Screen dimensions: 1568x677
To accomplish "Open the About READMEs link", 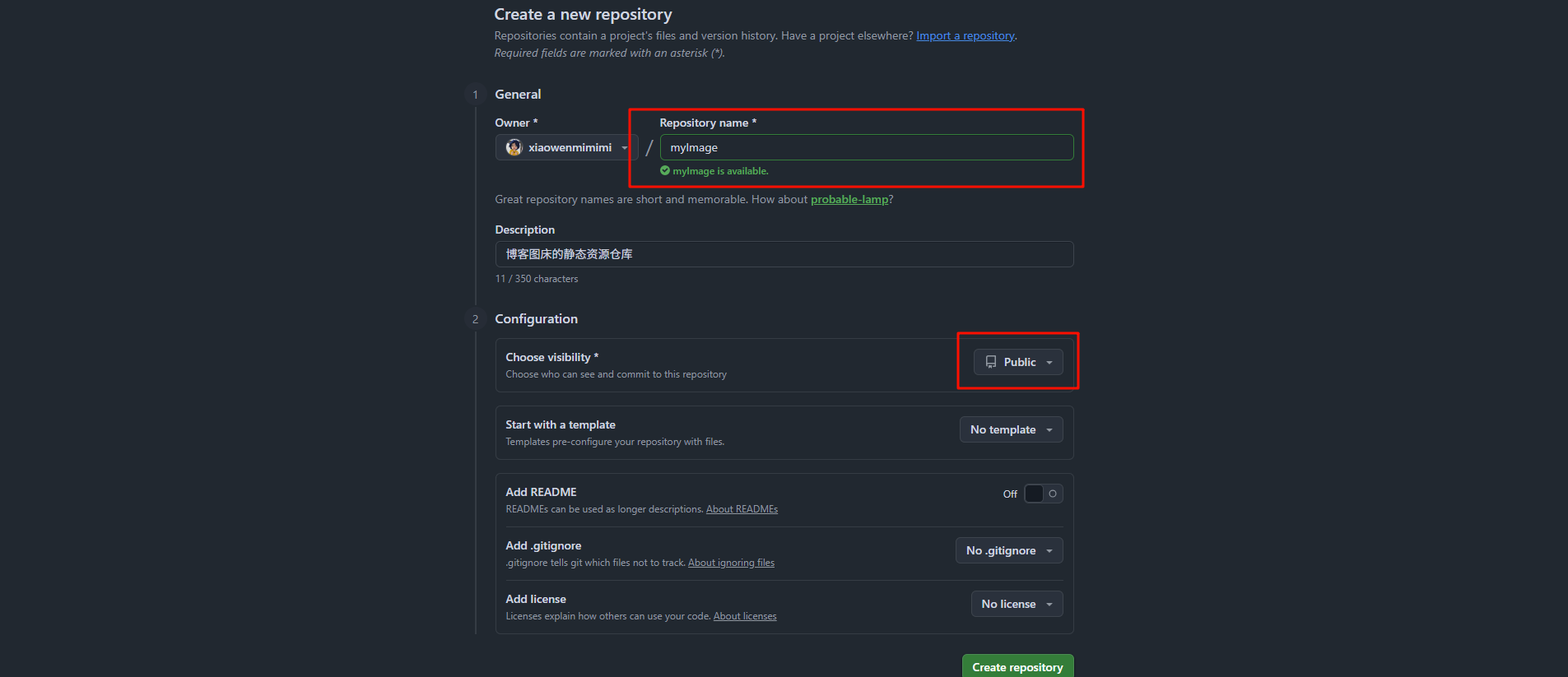I will click(x=742, y=509).
